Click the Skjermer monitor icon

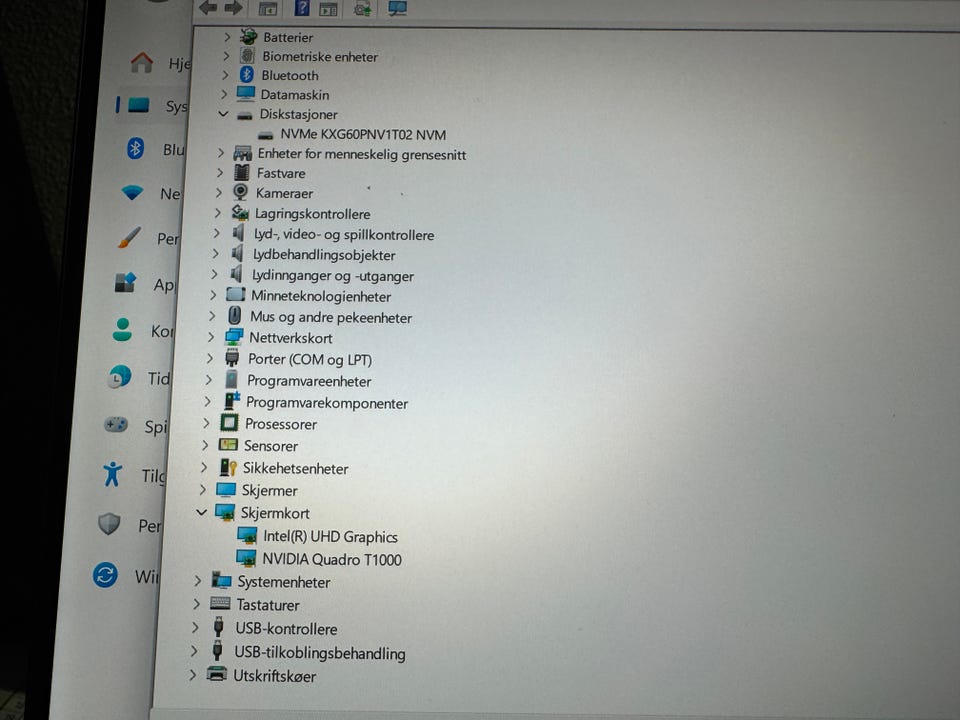tap(225, 489)
